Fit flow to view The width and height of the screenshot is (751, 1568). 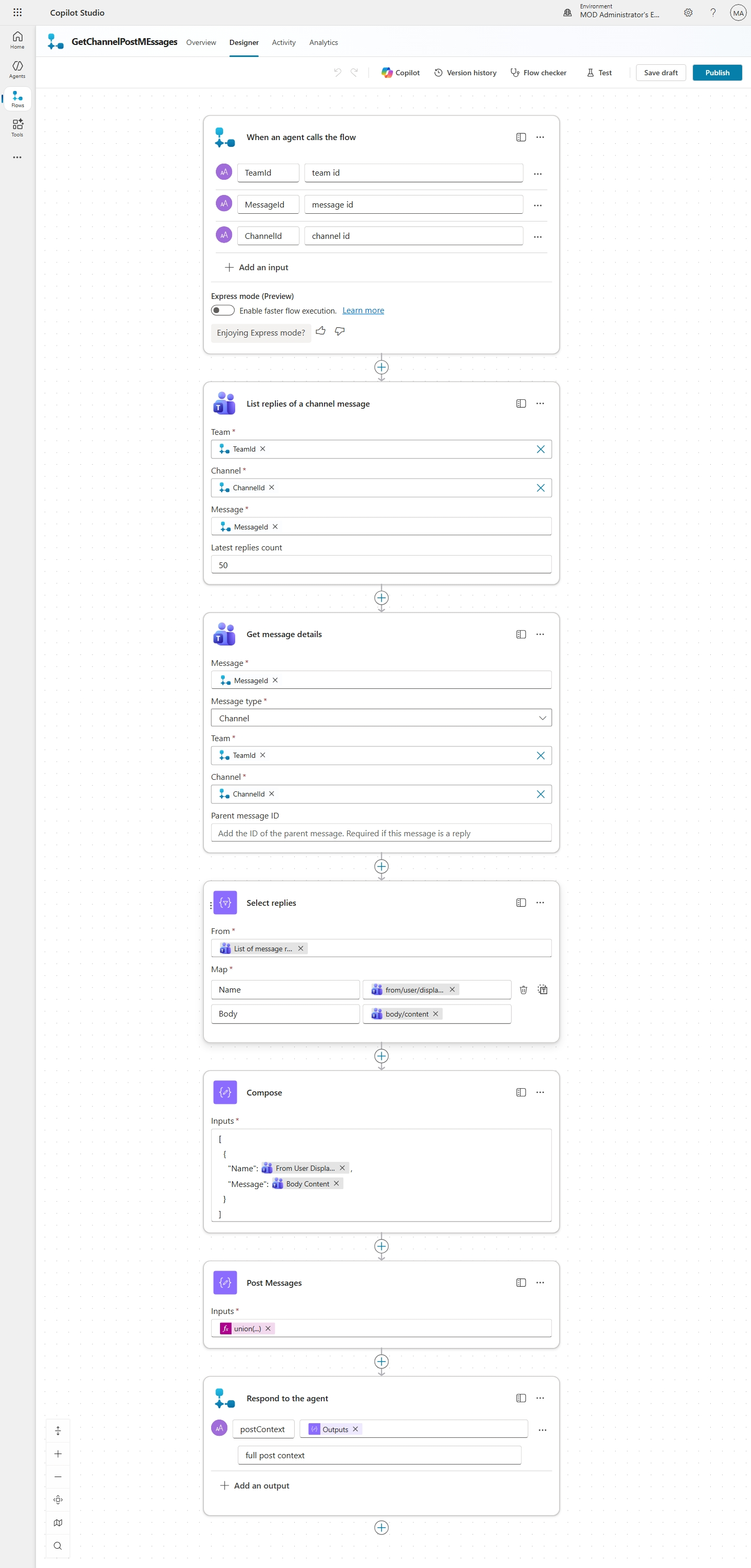[x=58, y=1500]
